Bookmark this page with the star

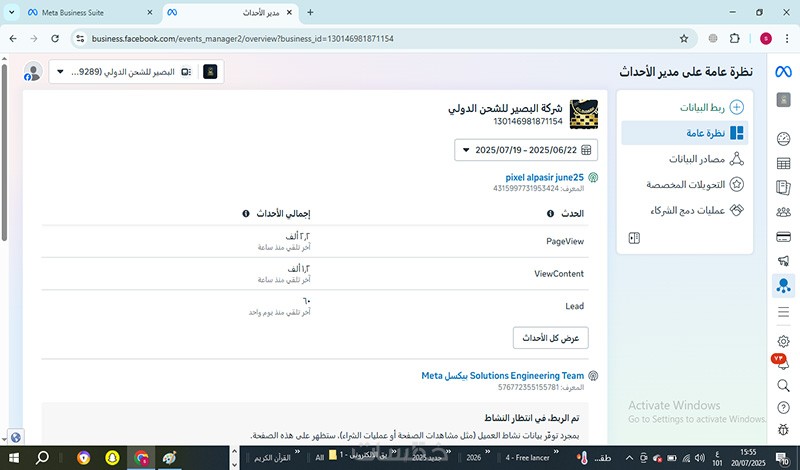click(684, 38)
